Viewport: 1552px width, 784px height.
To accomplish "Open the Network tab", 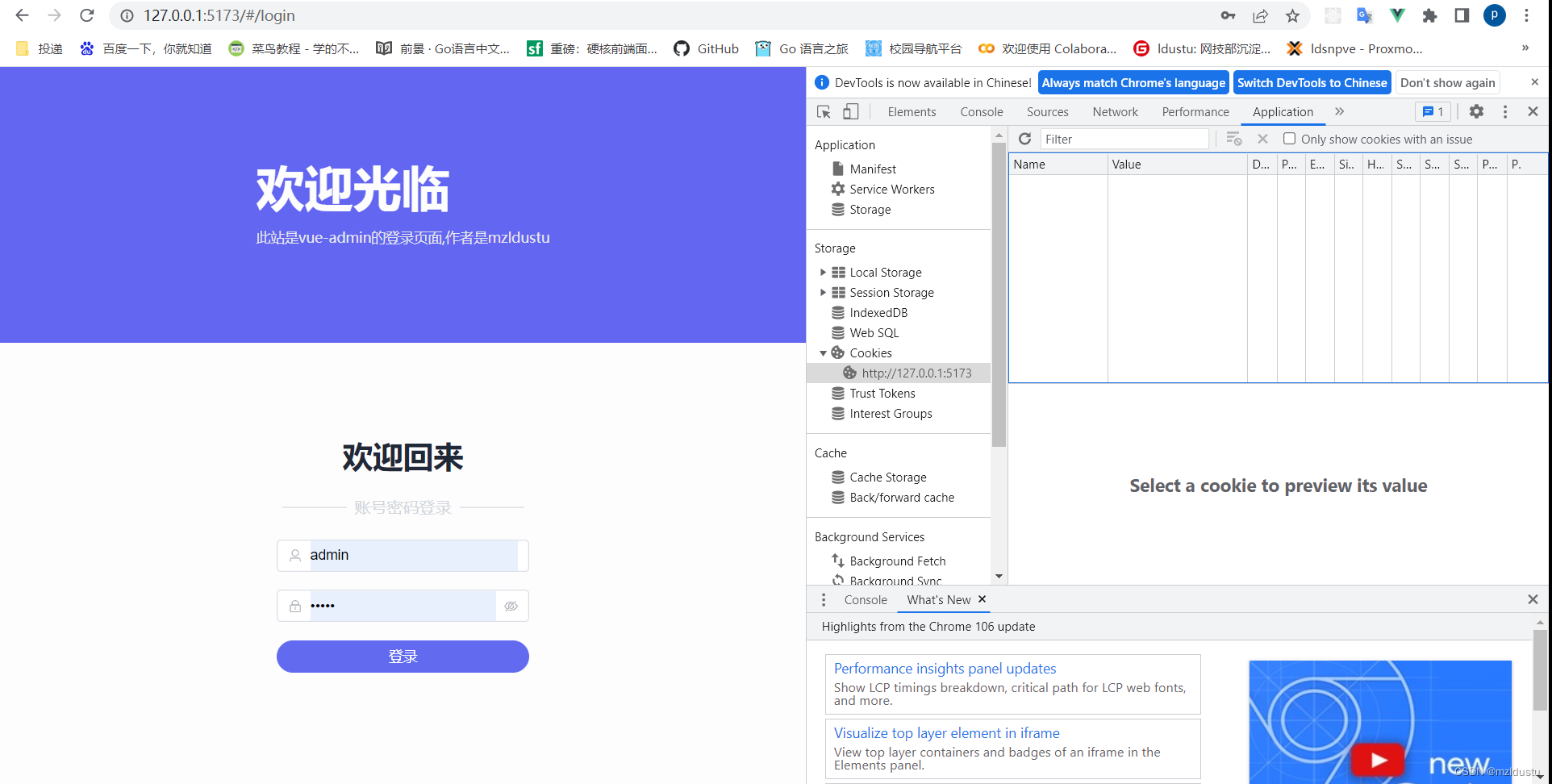I will coord(1115,112).
